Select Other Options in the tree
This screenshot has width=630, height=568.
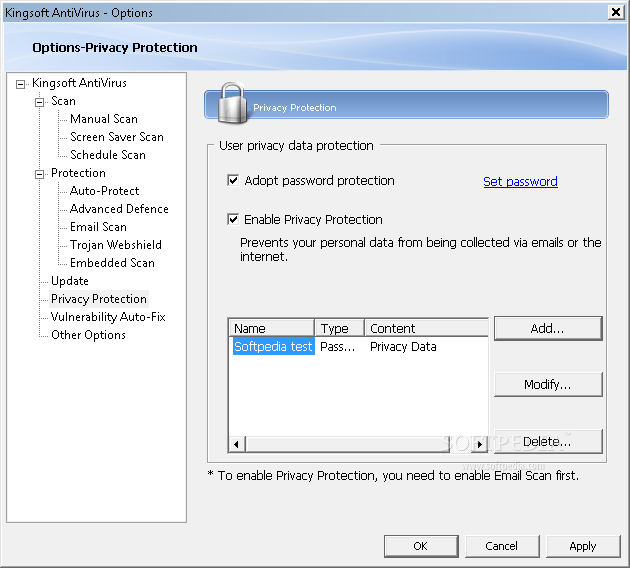(x=88, y=335)
